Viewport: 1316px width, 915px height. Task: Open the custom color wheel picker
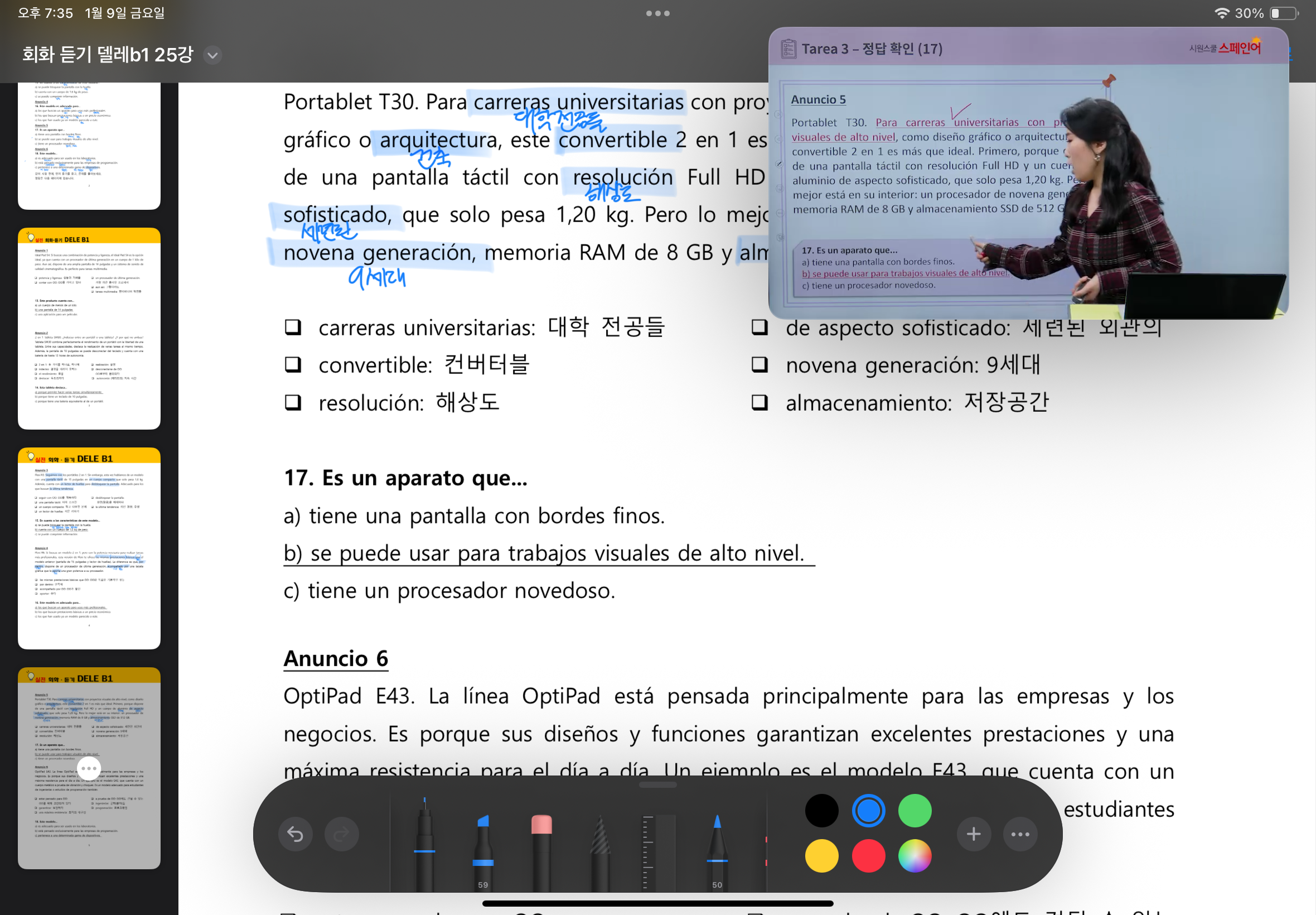[915, 856]
